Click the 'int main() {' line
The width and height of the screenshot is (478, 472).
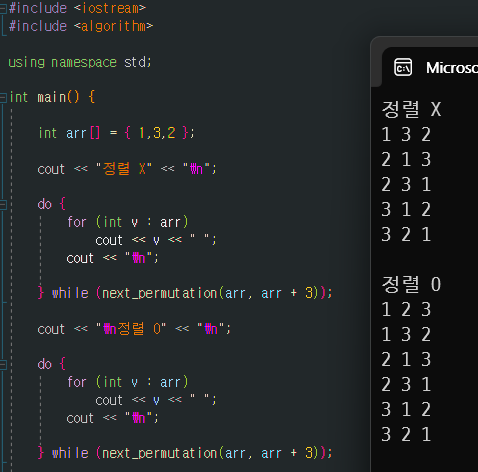(52, 97)
